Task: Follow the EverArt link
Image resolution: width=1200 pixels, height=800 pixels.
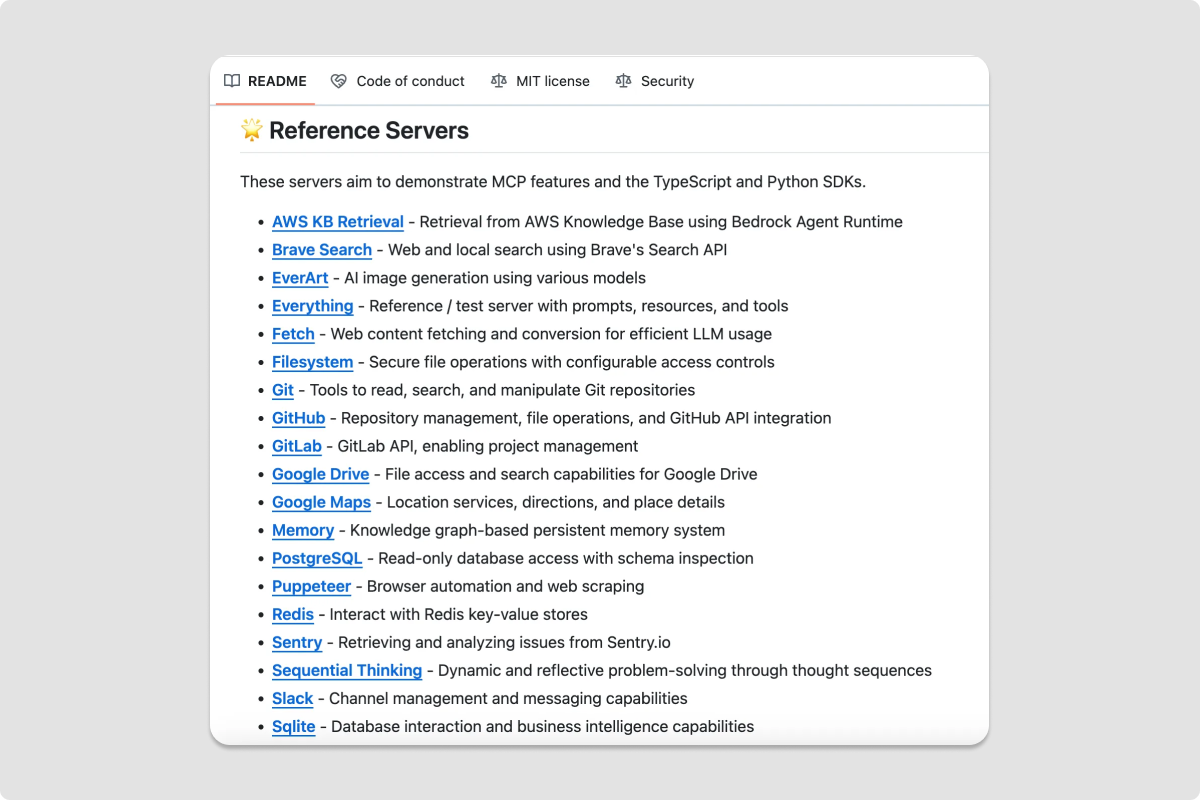Action: point(300,278)
